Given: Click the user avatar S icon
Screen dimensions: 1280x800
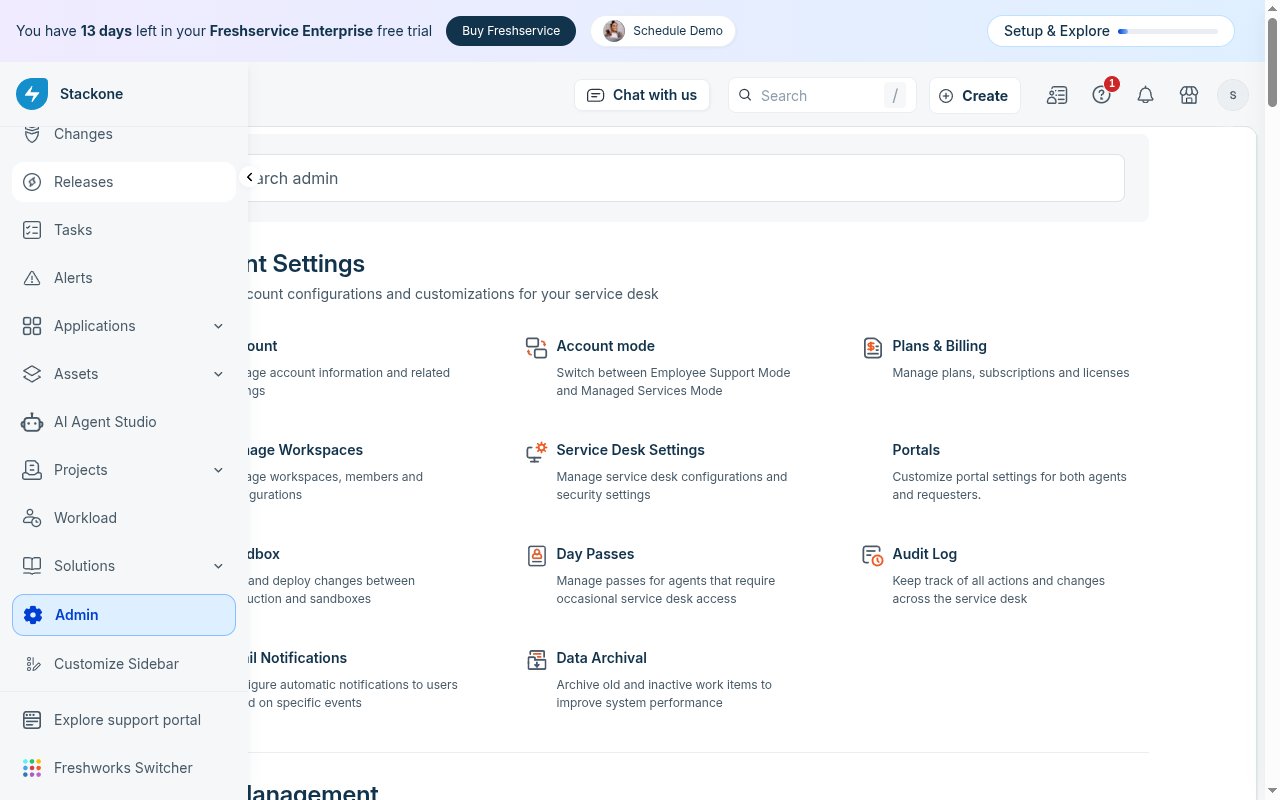Looking at the screenshot, I should pos(1233,95).
